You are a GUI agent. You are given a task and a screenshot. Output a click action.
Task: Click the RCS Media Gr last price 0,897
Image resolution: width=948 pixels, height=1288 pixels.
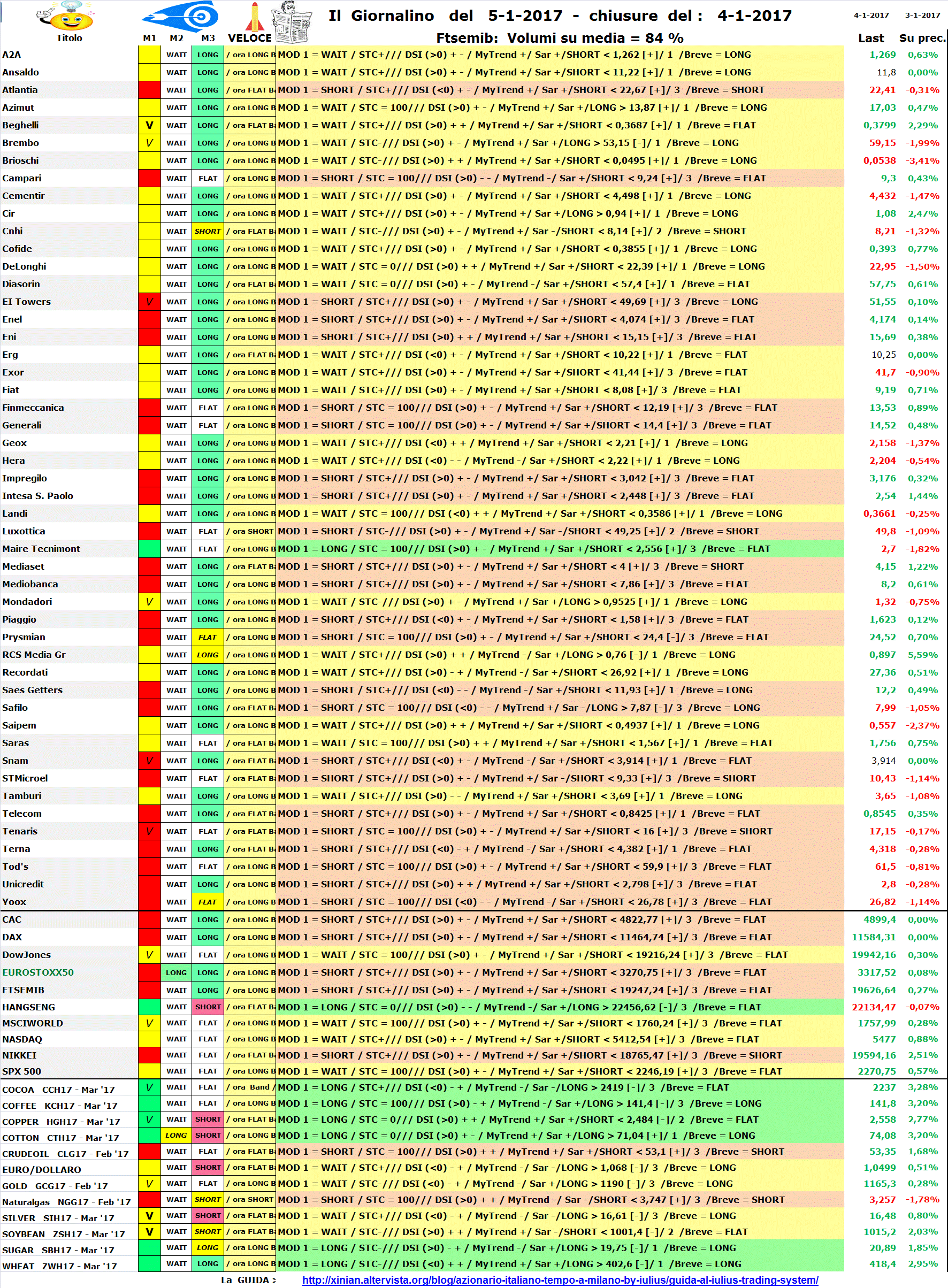(882, 655)
